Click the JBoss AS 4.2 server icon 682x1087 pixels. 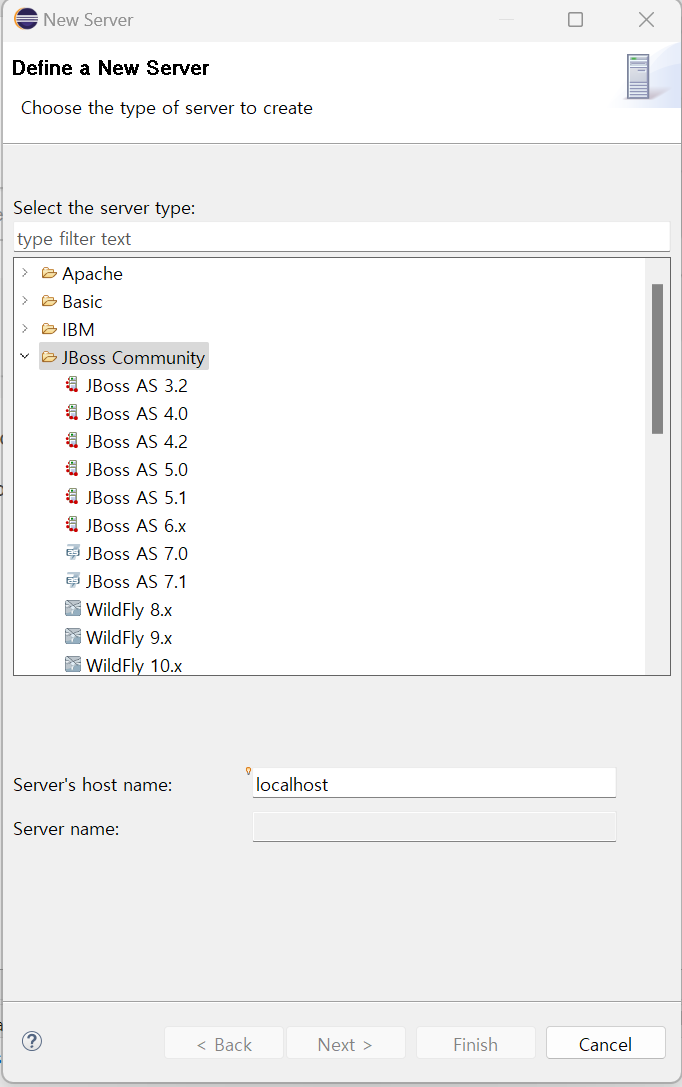[72, 441]
